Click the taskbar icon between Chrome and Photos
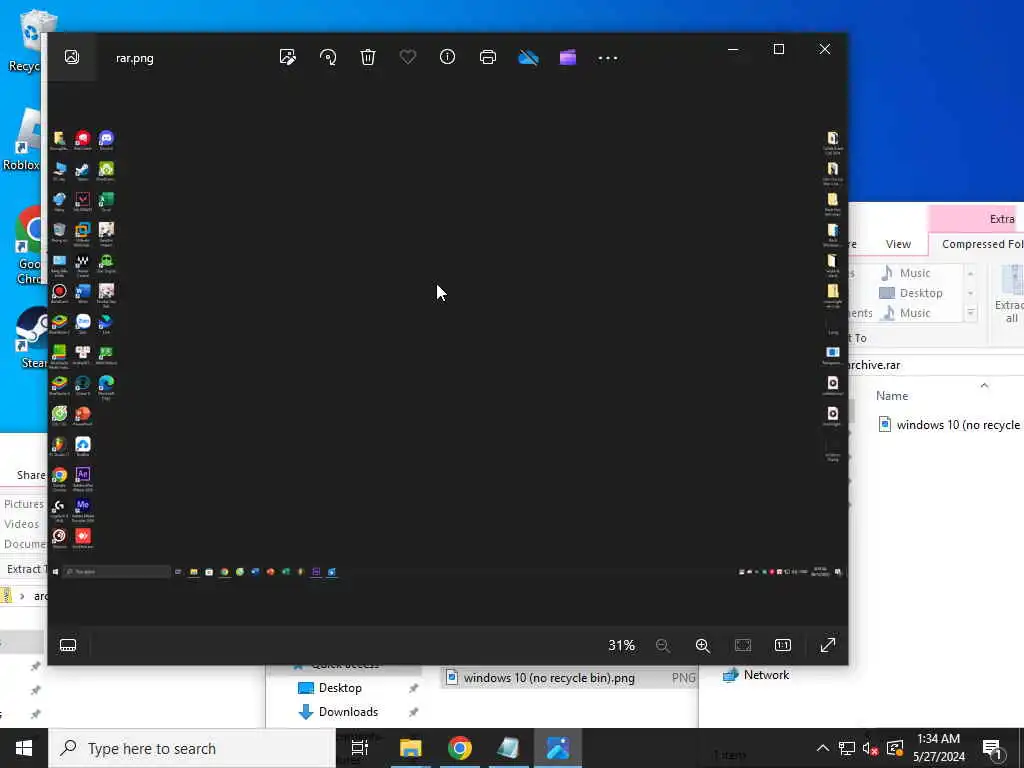The image size is (1024, 768). pyautogui.click(x=509, y=748)
